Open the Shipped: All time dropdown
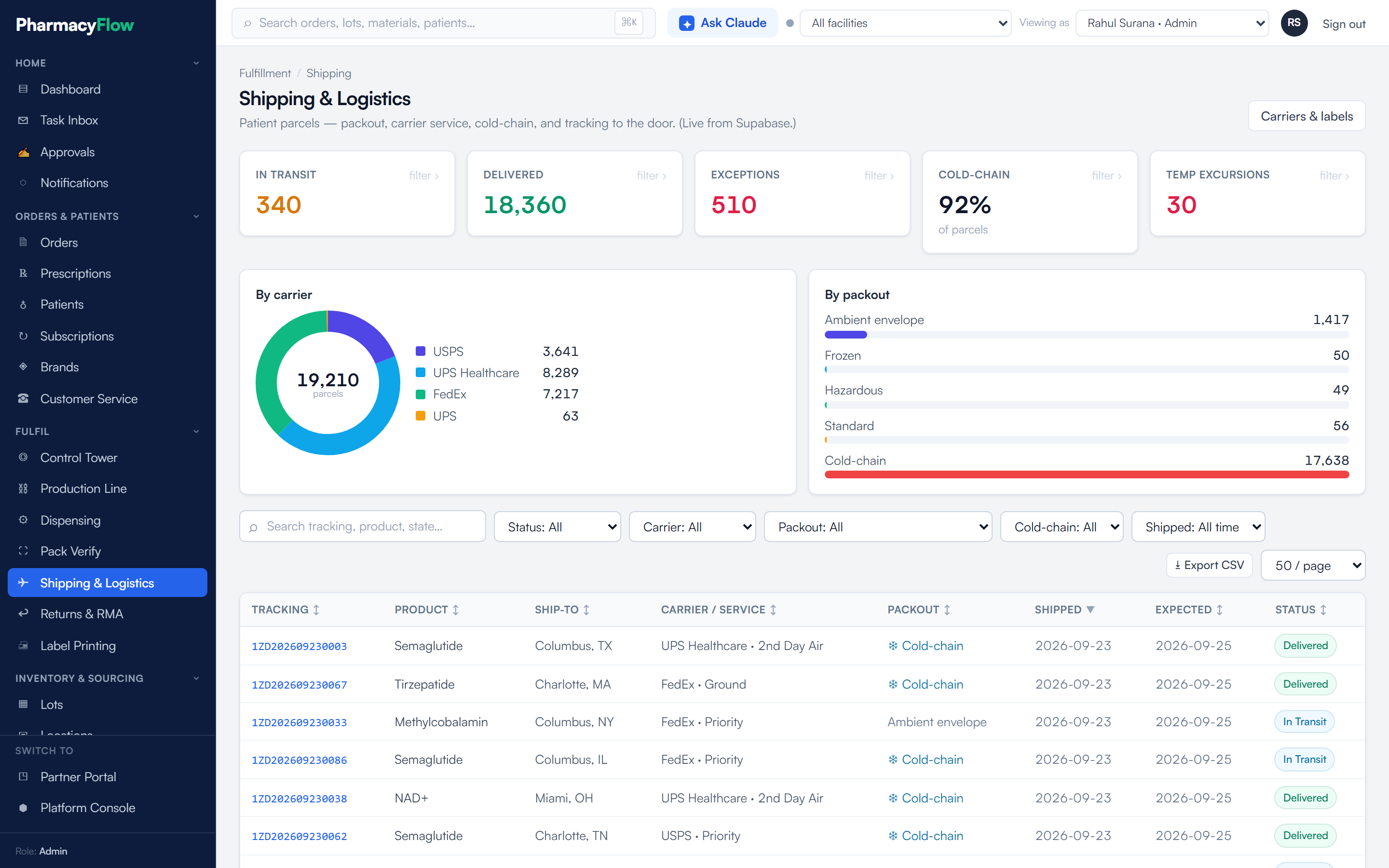Screen dimensions: 1389x868 1198,527
